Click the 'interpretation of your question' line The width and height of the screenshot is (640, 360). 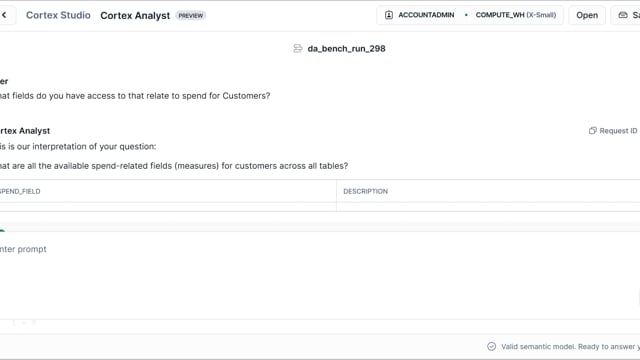78,147
